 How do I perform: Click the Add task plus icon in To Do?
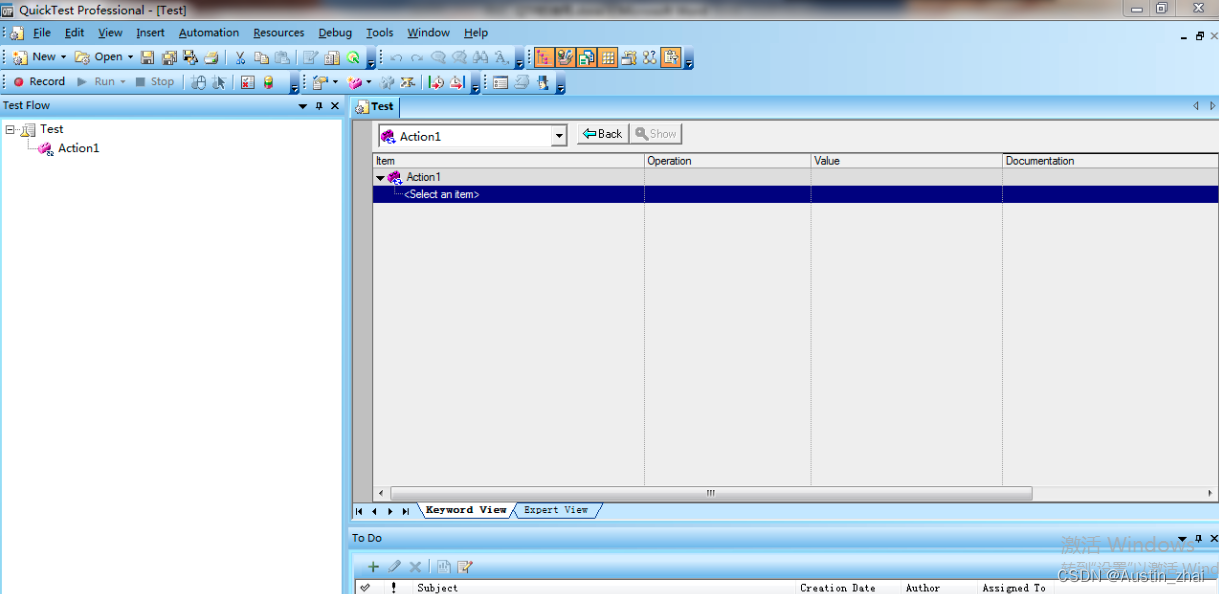point(374,566)
